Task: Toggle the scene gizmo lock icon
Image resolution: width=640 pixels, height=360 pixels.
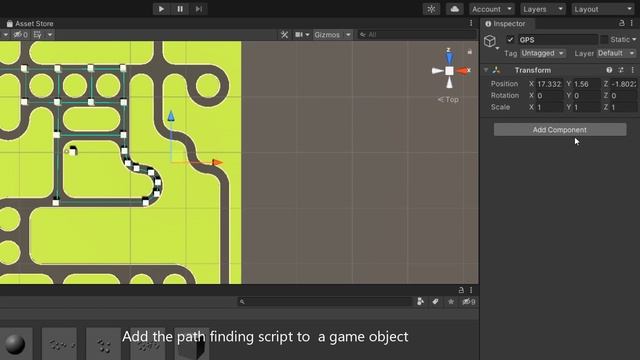Action: click(469, 52)
